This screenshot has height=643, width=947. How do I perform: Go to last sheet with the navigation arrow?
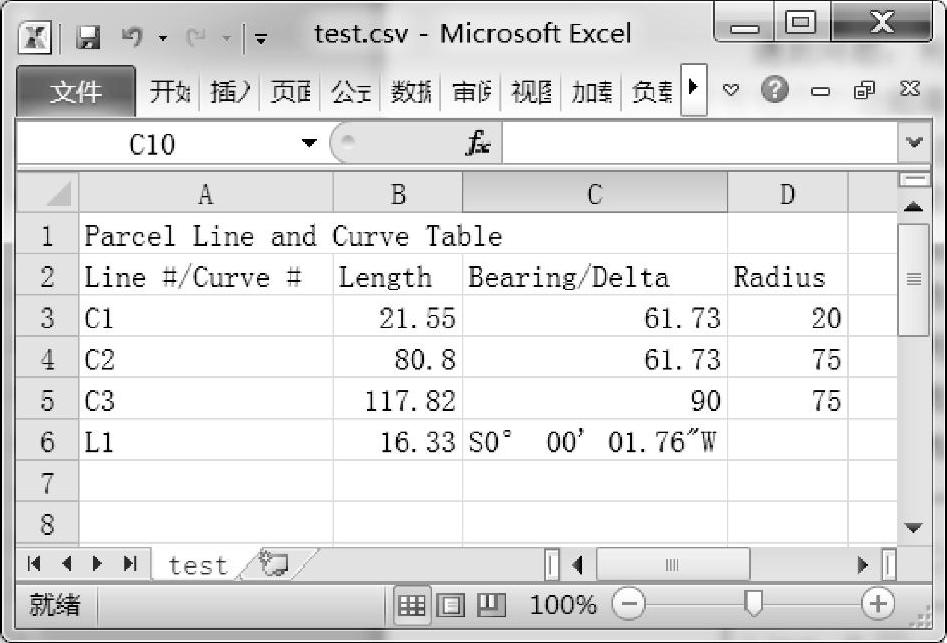click(130, 563)
